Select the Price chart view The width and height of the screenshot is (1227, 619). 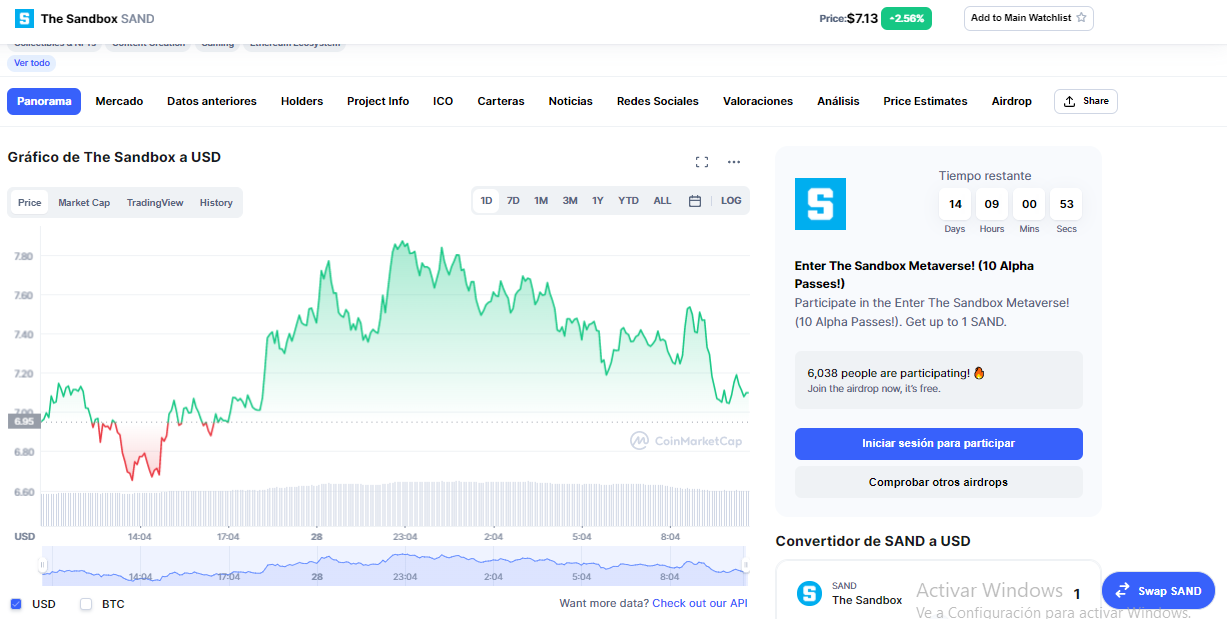coord(30,202)
